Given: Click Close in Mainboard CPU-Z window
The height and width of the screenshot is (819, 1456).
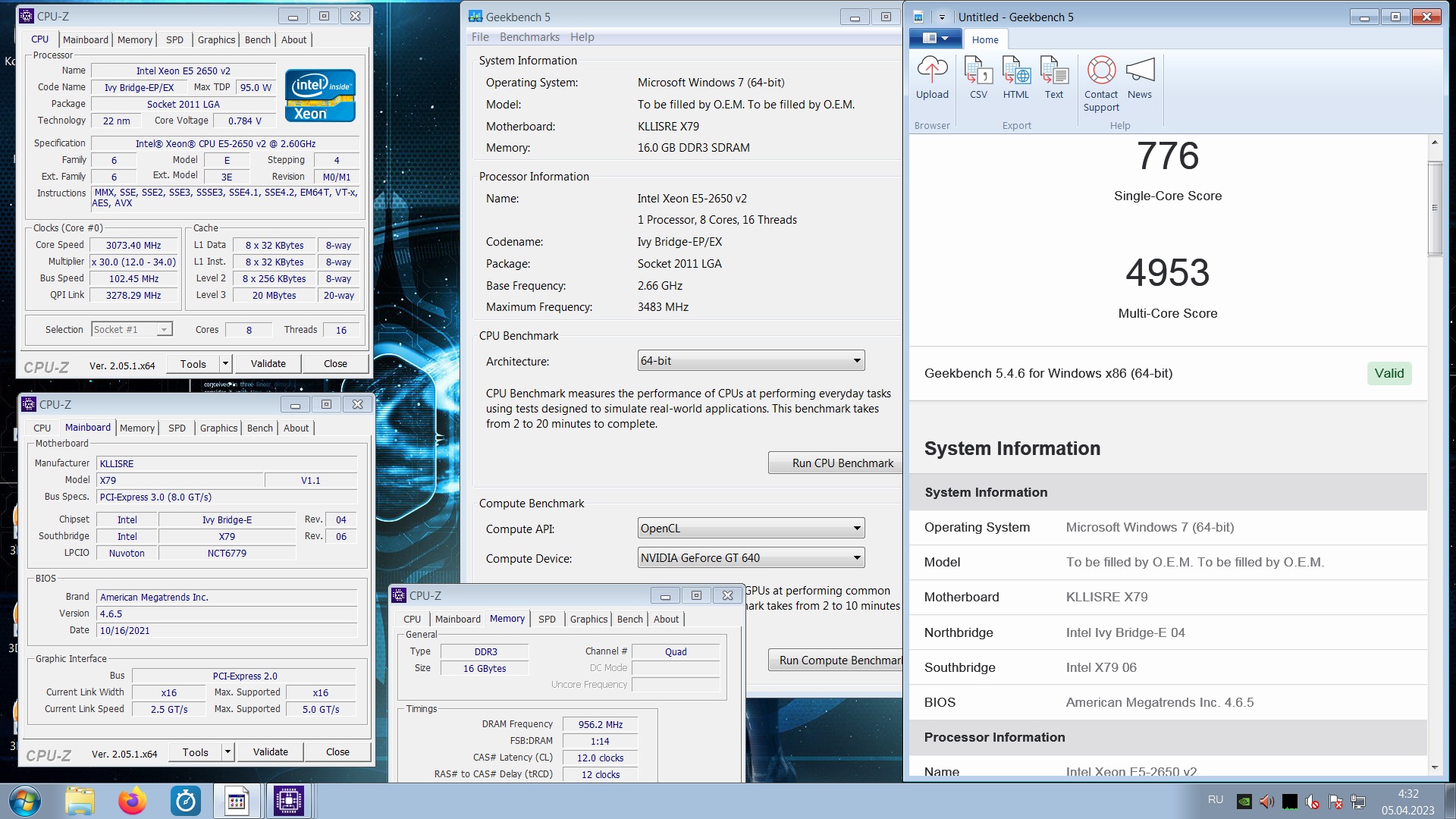Looking at the screenshot, I should 337,752.
